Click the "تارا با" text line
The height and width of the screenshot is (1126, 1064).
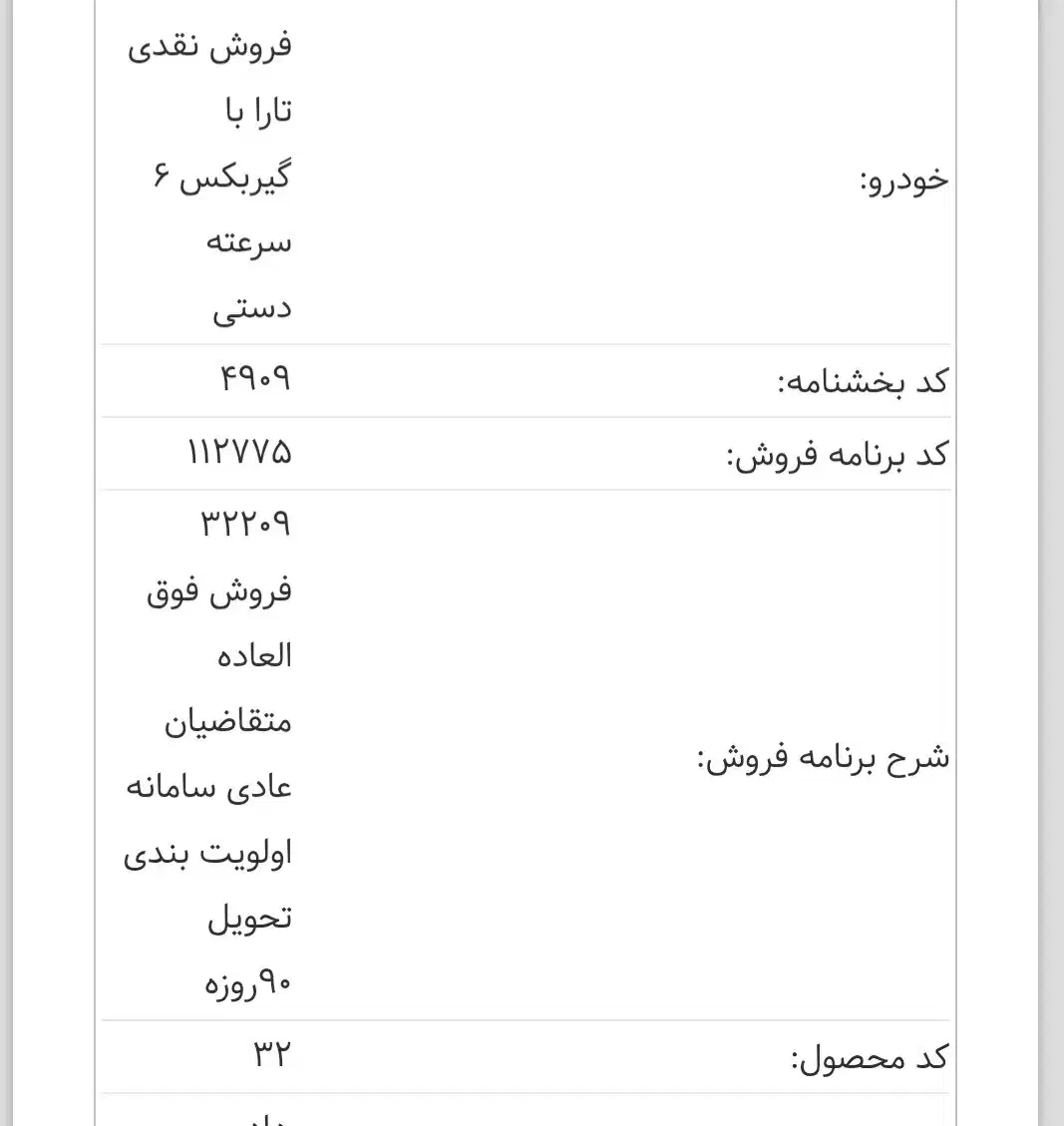[257, 112]
